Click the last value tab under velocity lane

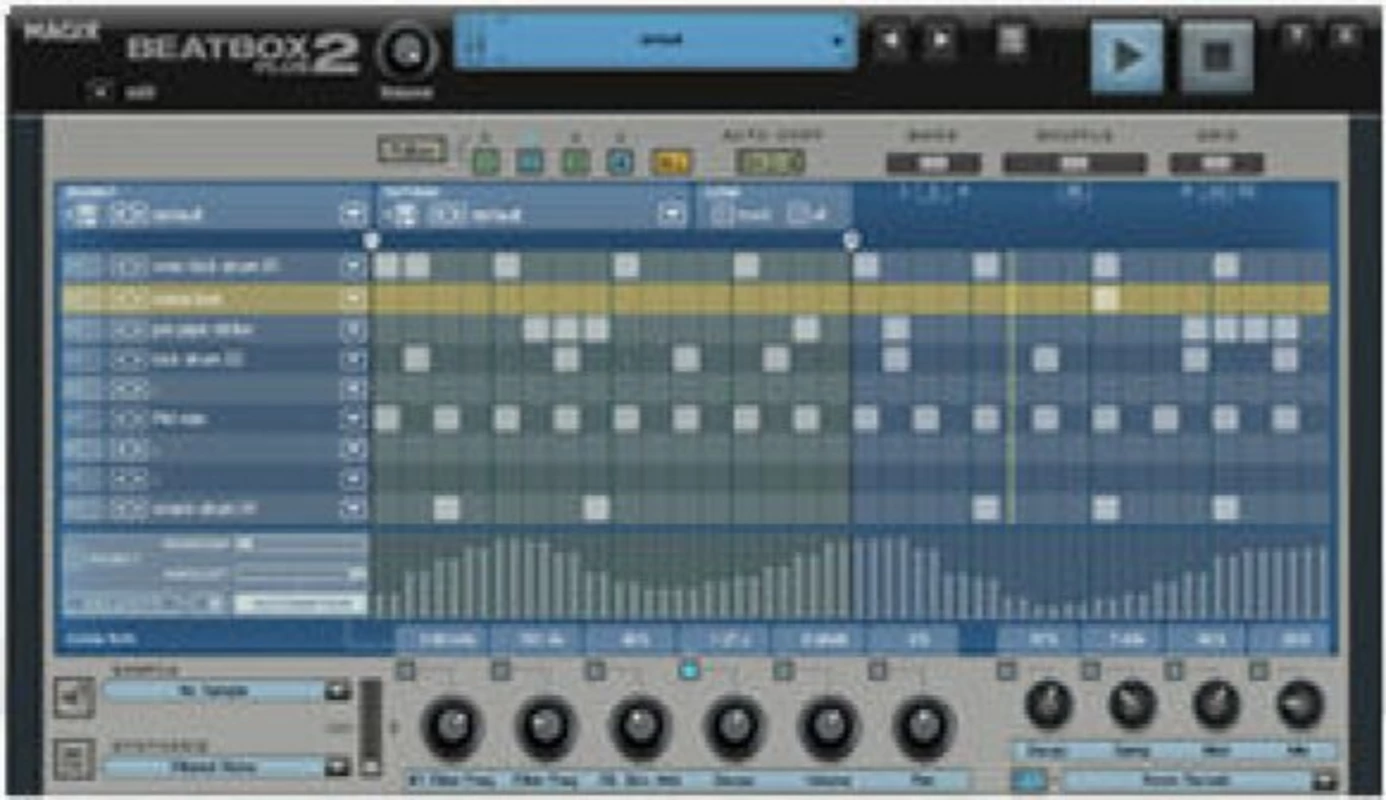coord(1290,639)
